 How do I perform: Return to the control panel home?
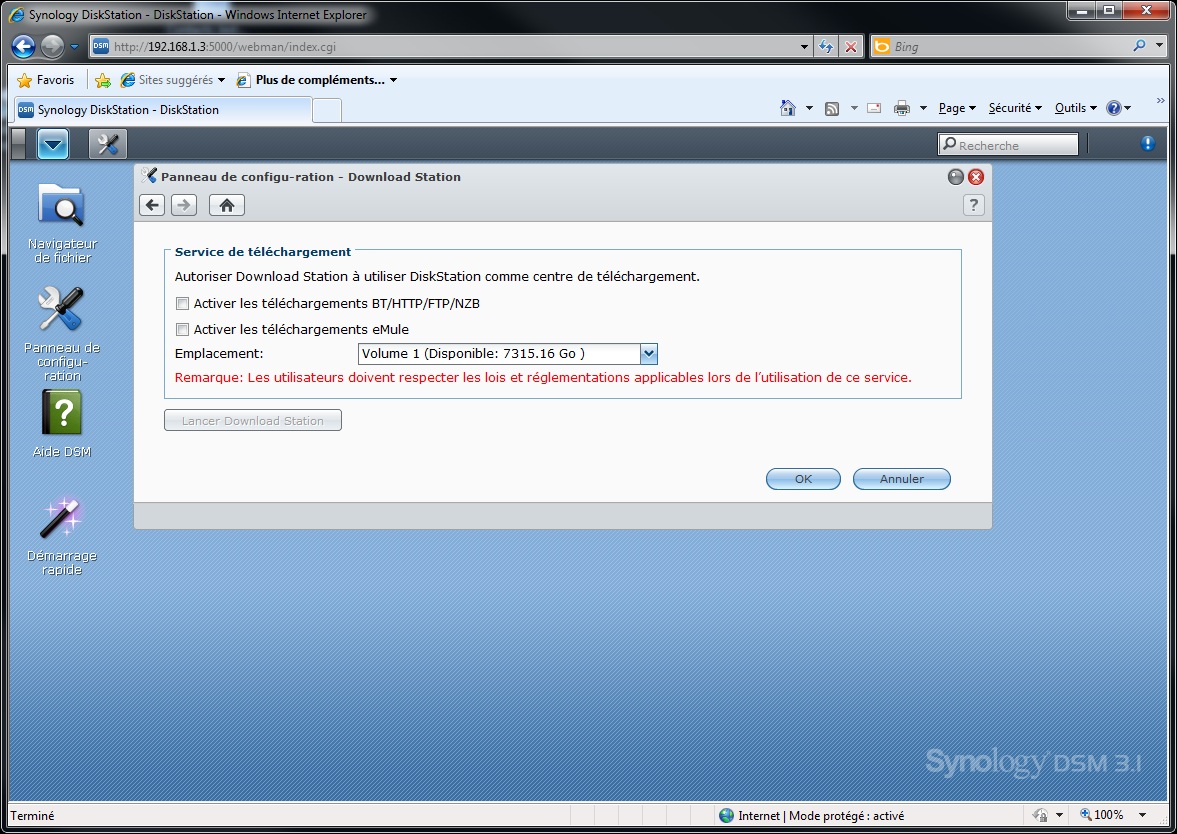227,205
